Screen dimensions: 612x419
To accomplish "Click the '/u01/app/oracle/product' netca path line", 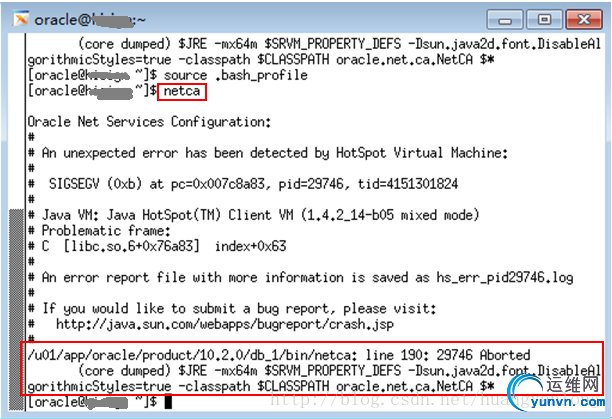I will coord(279,355).
